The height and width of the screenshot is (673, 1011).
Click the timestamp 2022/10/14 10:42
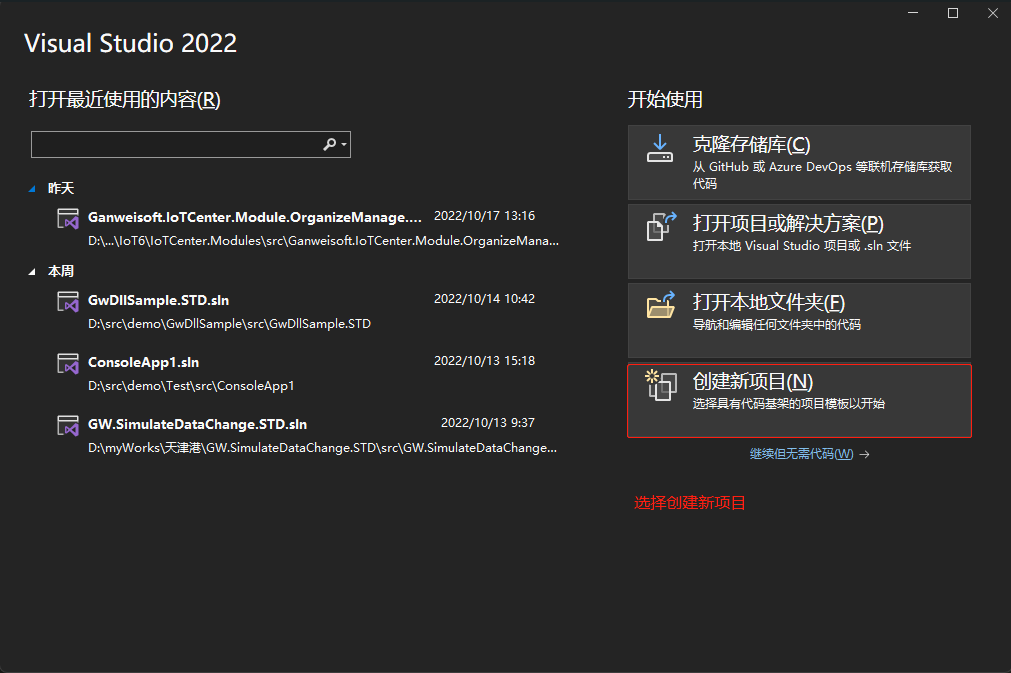click(484, 298)
